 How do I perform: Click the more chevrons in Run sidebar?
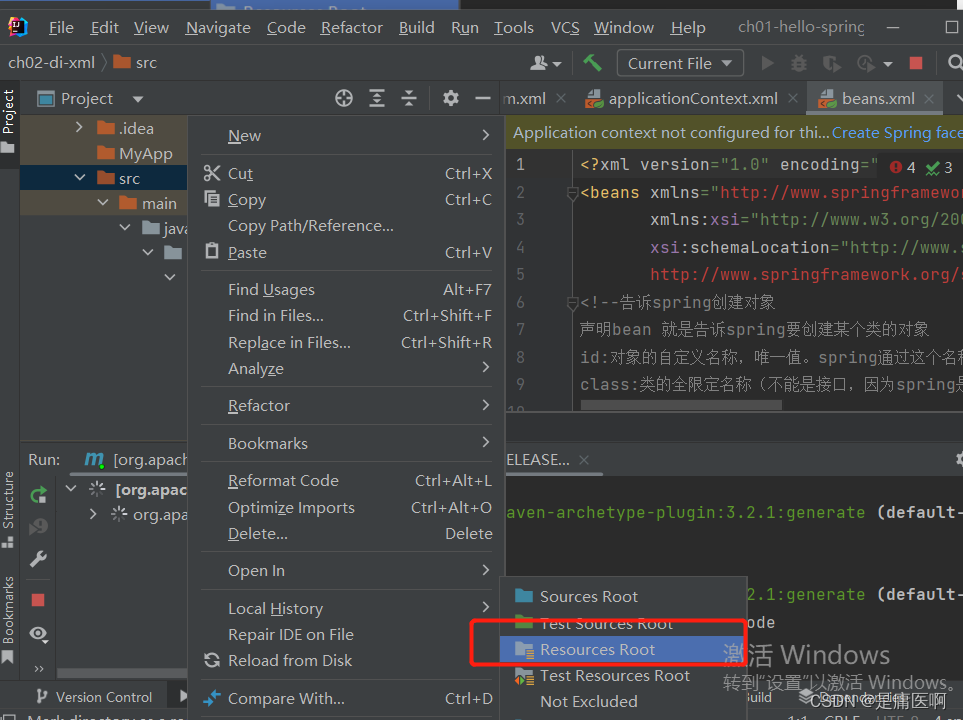[39, 668]
